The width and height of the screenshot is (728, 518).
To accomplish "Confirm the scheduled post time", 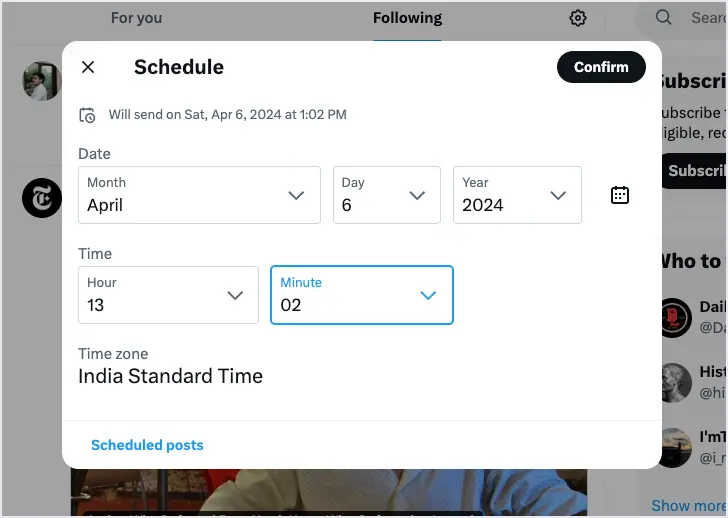I will click(601, 67).
